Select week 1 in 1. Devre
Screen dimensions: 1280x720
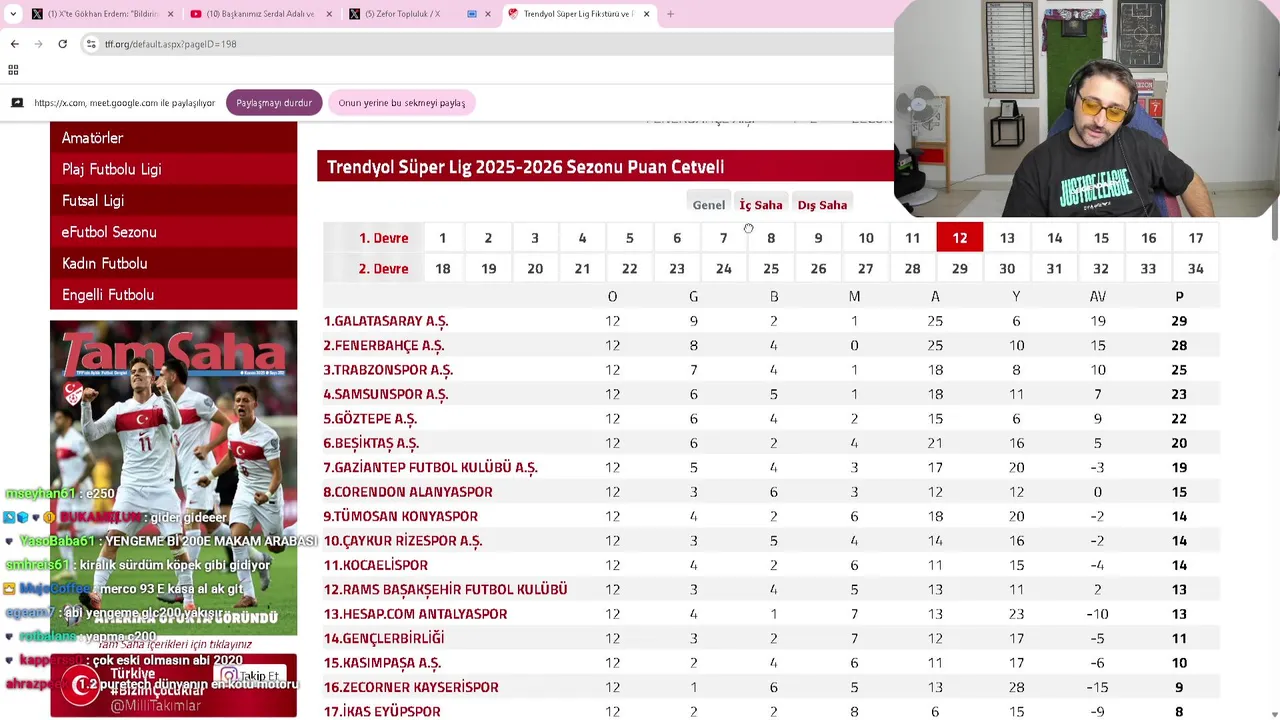[x=442, y=238]
